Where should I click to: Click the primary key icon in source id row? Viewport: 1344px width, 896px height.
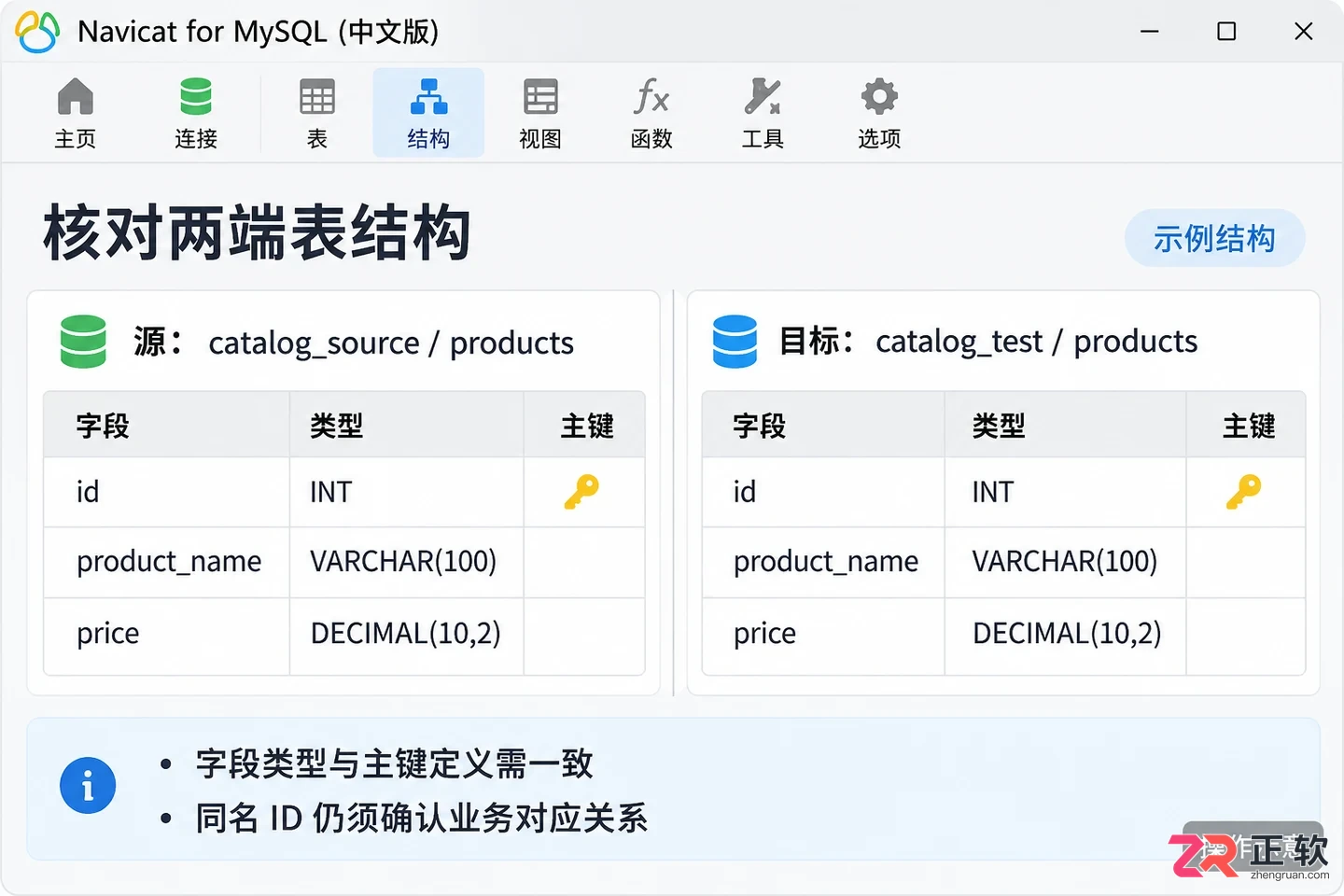581,492
